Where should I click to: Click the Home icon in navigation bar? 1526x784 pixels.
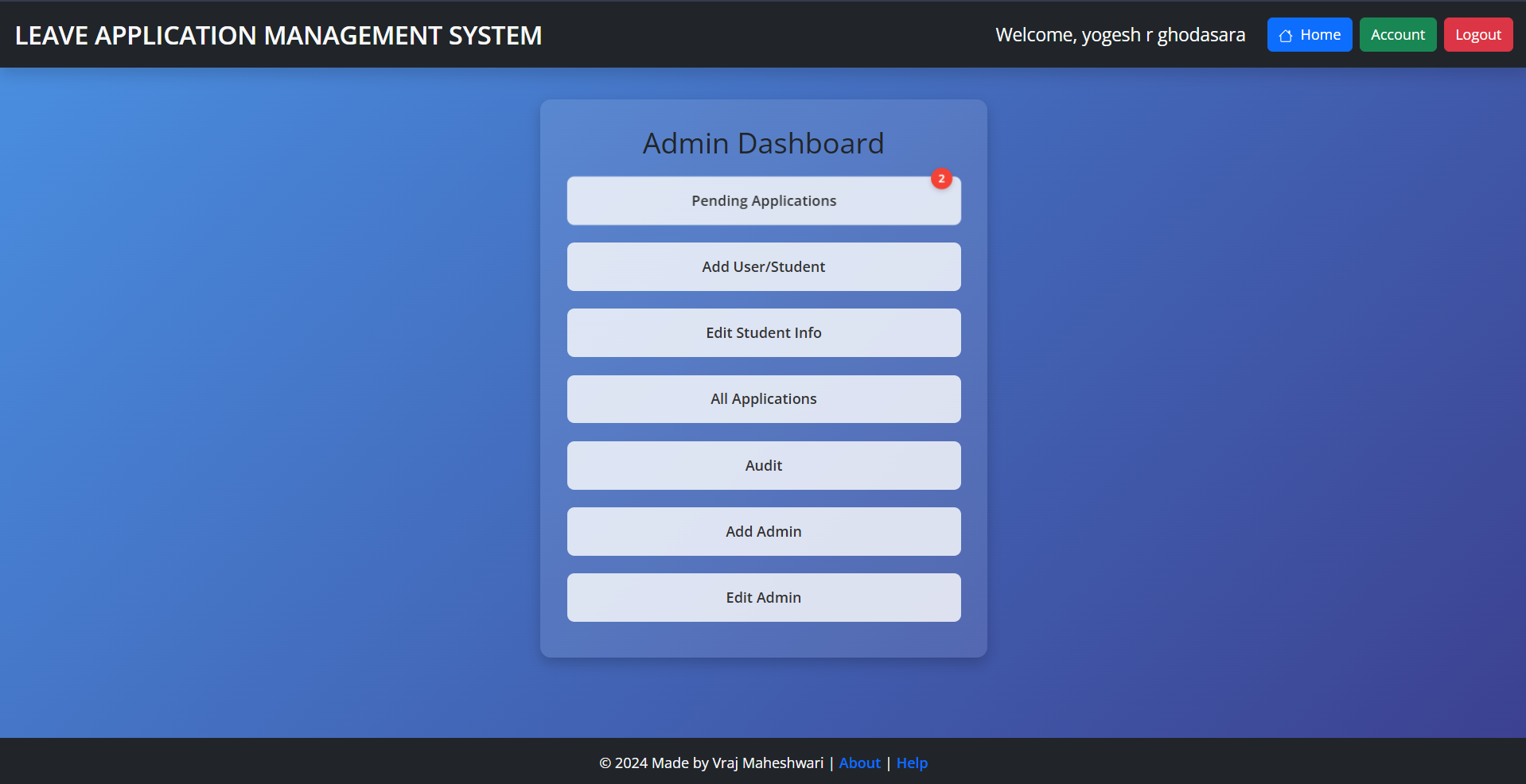coord(1285,34)
